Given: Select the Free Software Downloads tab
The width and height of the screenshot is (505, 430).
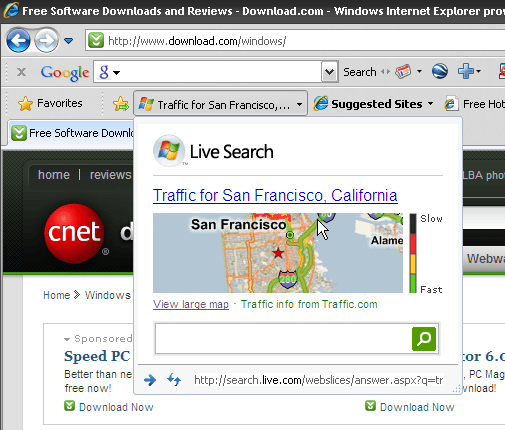Looking at the screenshot, I should [x=72, y=133].
